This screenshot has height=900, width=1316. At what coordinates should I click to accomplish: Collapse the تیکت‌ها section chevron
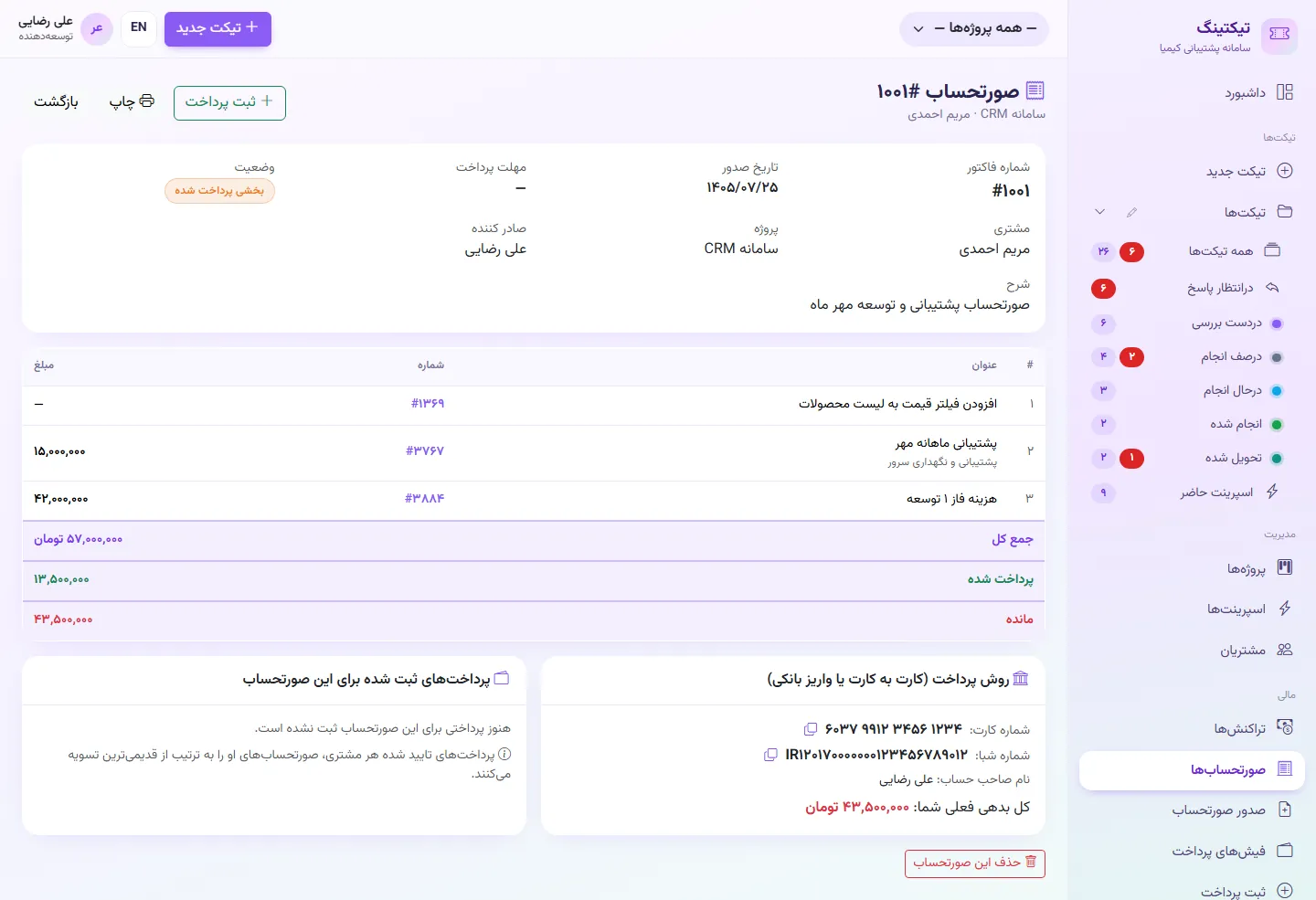[x=1100, y=212]
